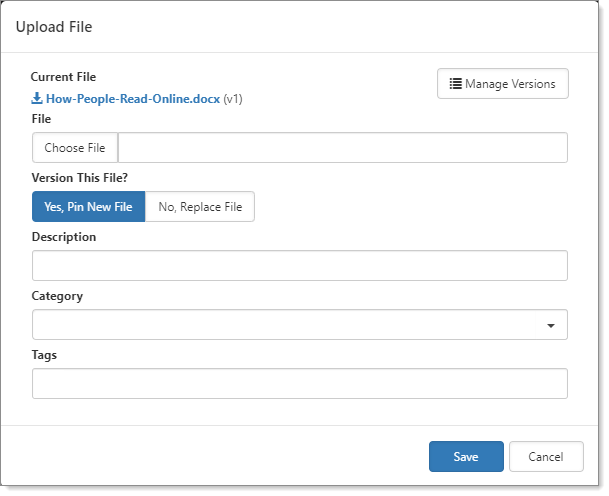Open the Category combo box
This screenshot has width=609, height=496.
[290, 325]
